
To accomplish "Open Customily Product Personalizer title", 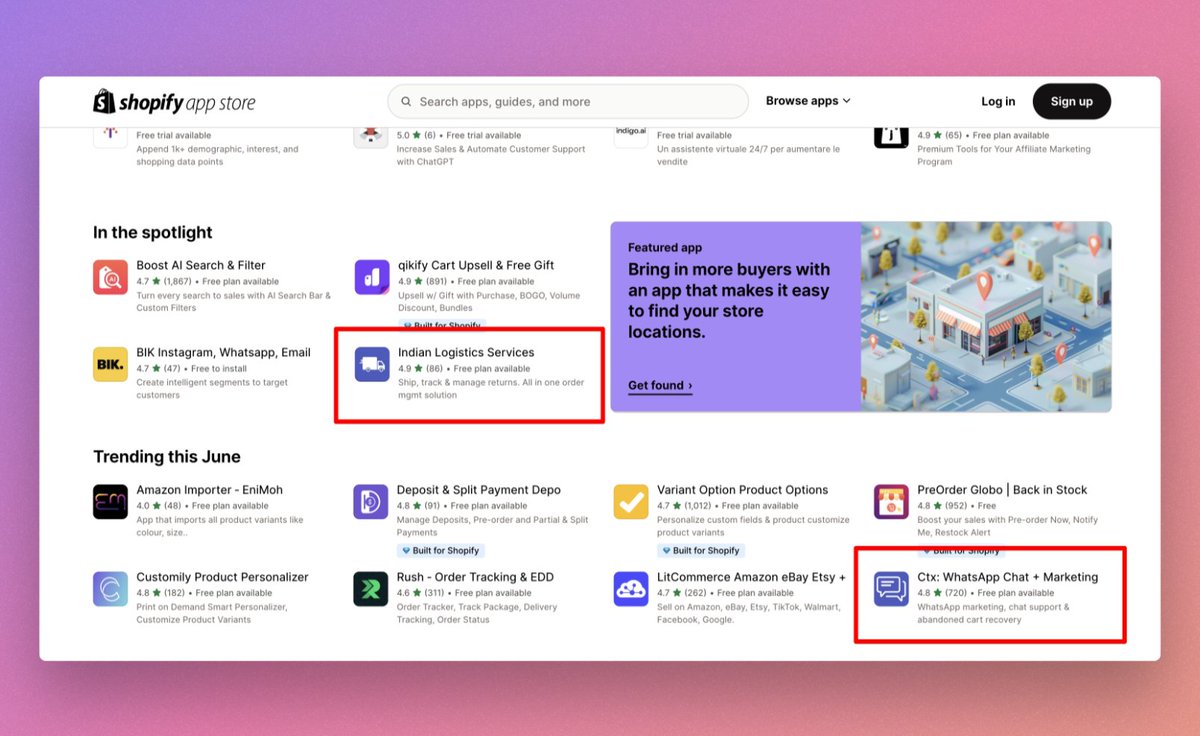I will [x=222, y=577].
